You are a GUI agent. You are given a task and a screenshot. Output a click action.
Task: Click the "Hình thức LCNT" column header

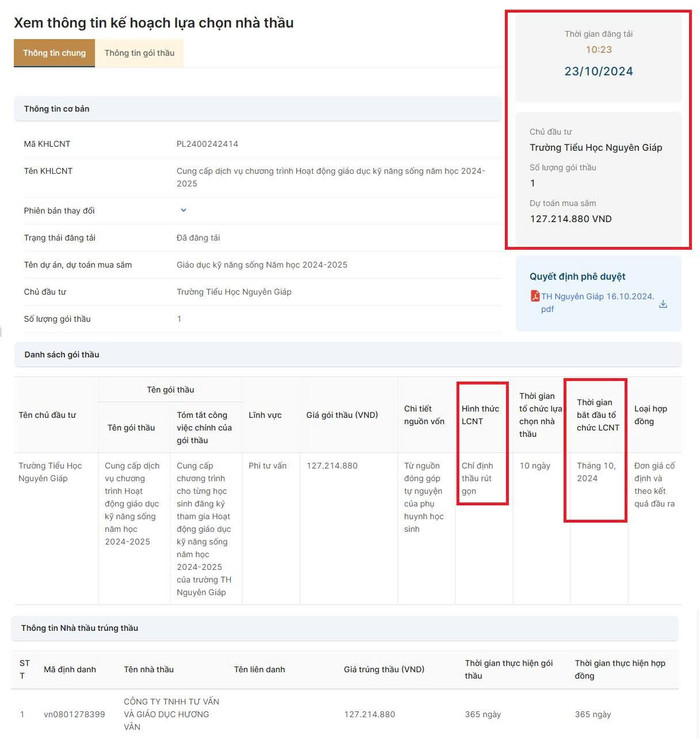click(x=481, y=415)
